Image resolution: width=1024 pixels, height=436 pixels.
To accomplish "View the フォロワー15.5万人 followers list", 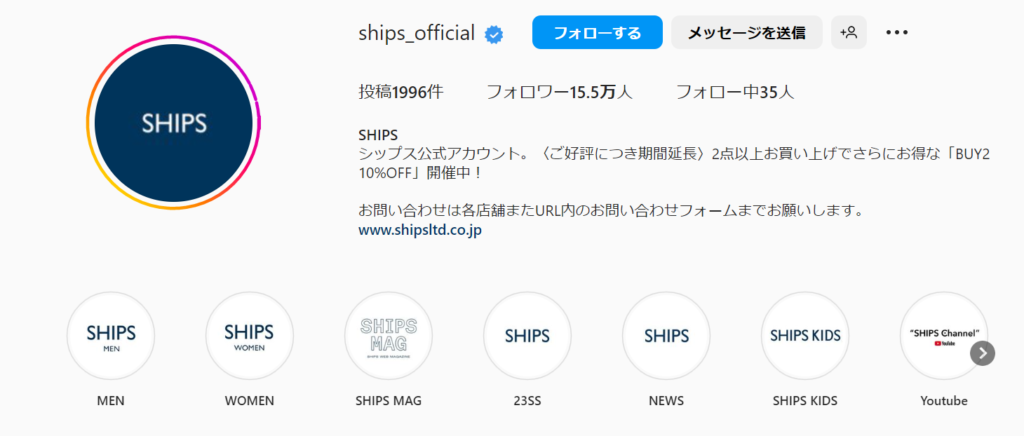I will (559, 92).
